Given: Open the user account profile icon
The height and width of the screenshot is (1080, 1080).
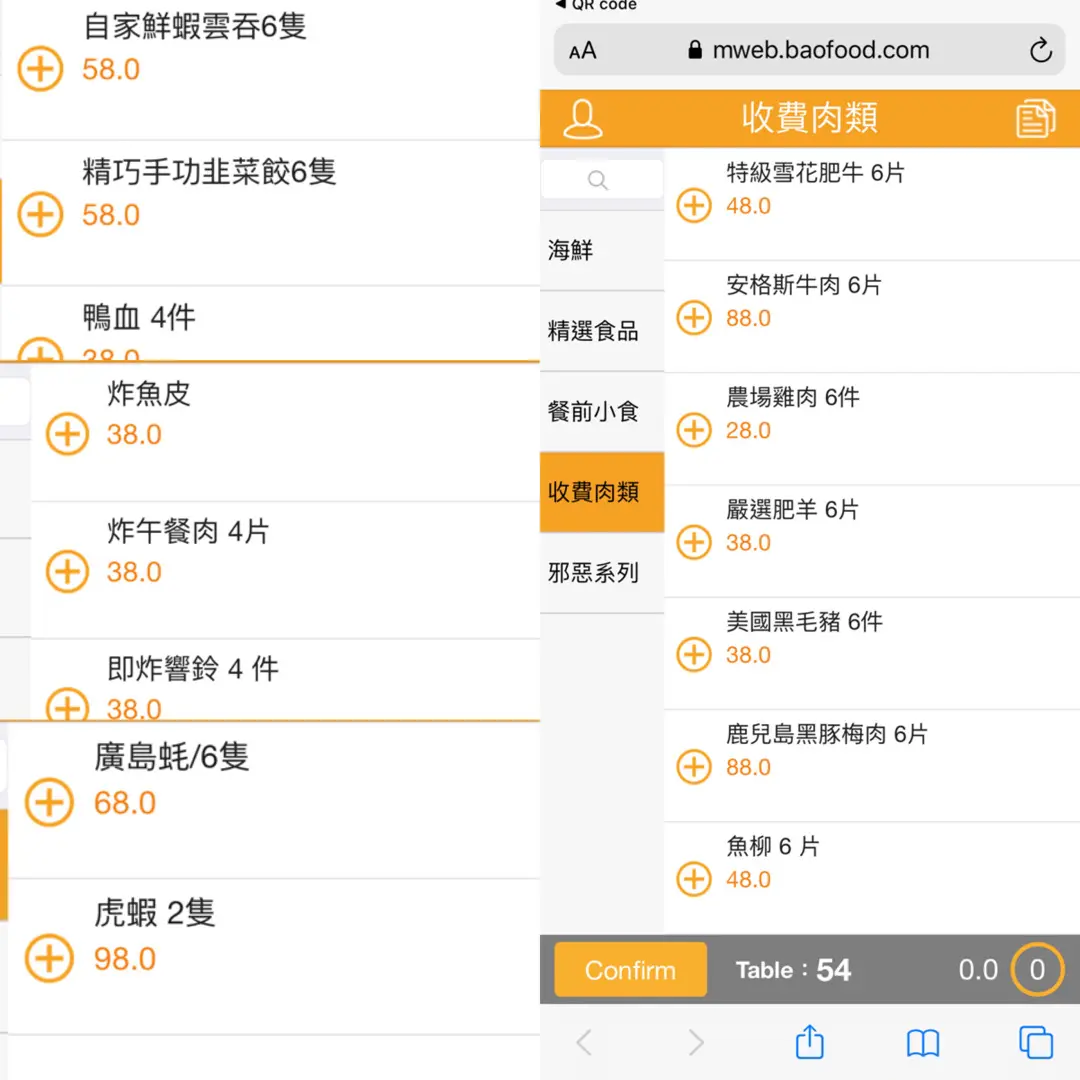Looking at the screenshot, I should pyautogui.click(x=583, y=119).
